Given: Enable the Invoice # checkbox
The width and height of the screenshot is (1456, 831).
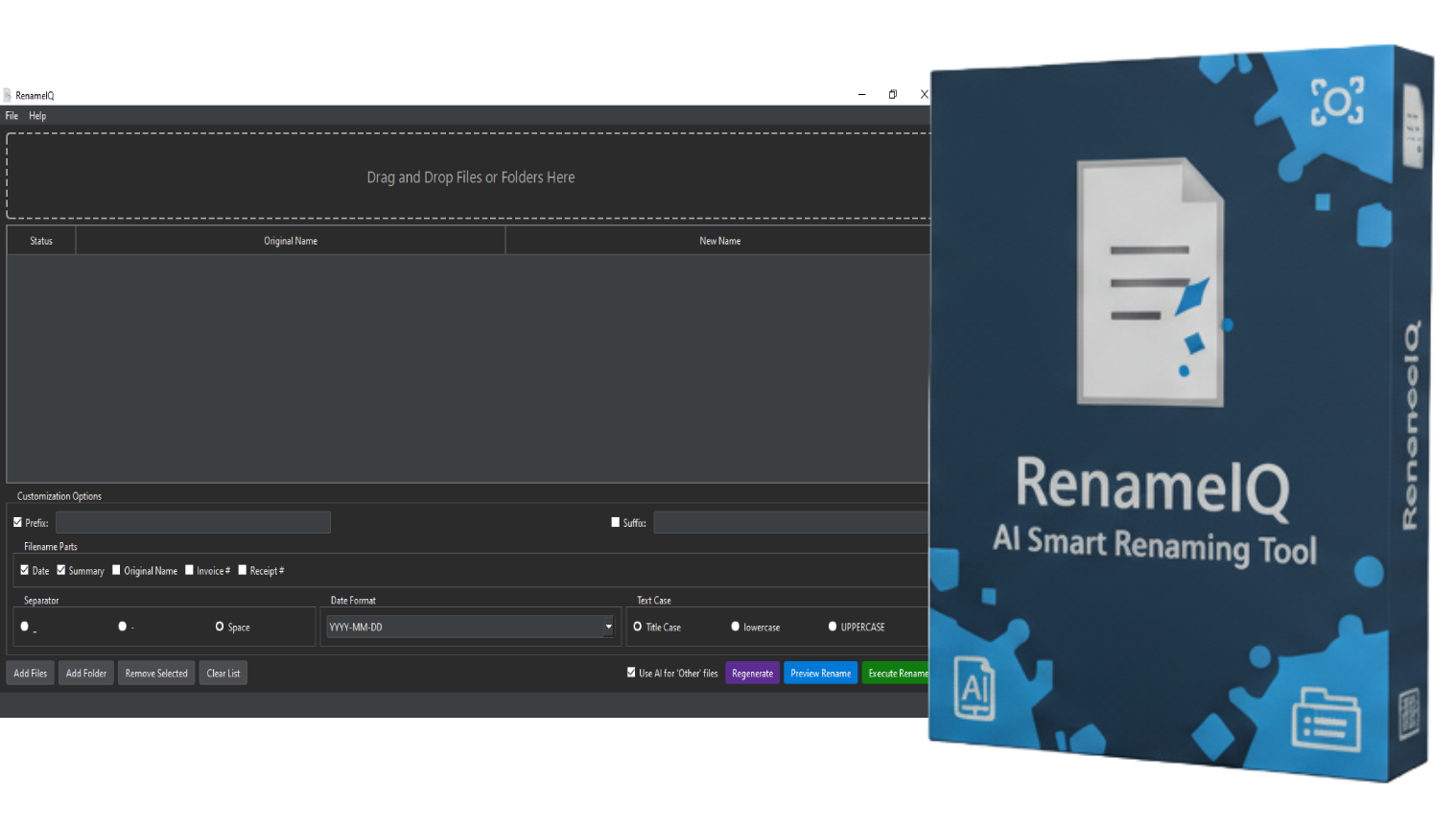Looking at the screenshot, I should click(190, 570).
